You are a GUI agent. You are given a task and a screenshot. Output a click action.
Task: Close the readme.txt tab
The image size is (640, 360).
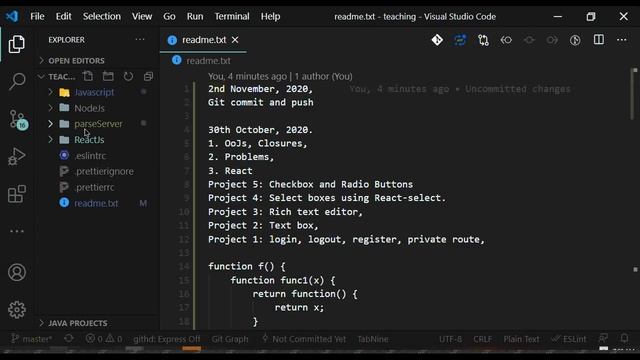[235, 40]
